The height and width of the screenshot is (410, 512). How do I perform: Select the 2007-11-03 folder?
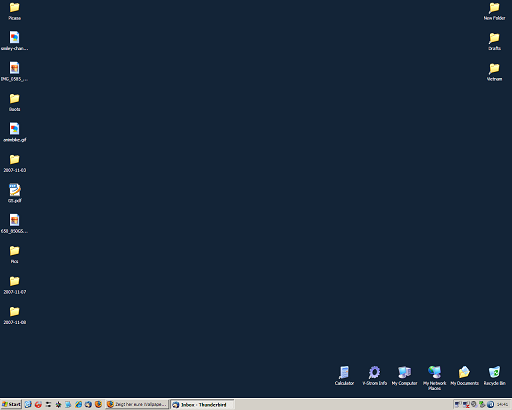(x=14, y=163)
